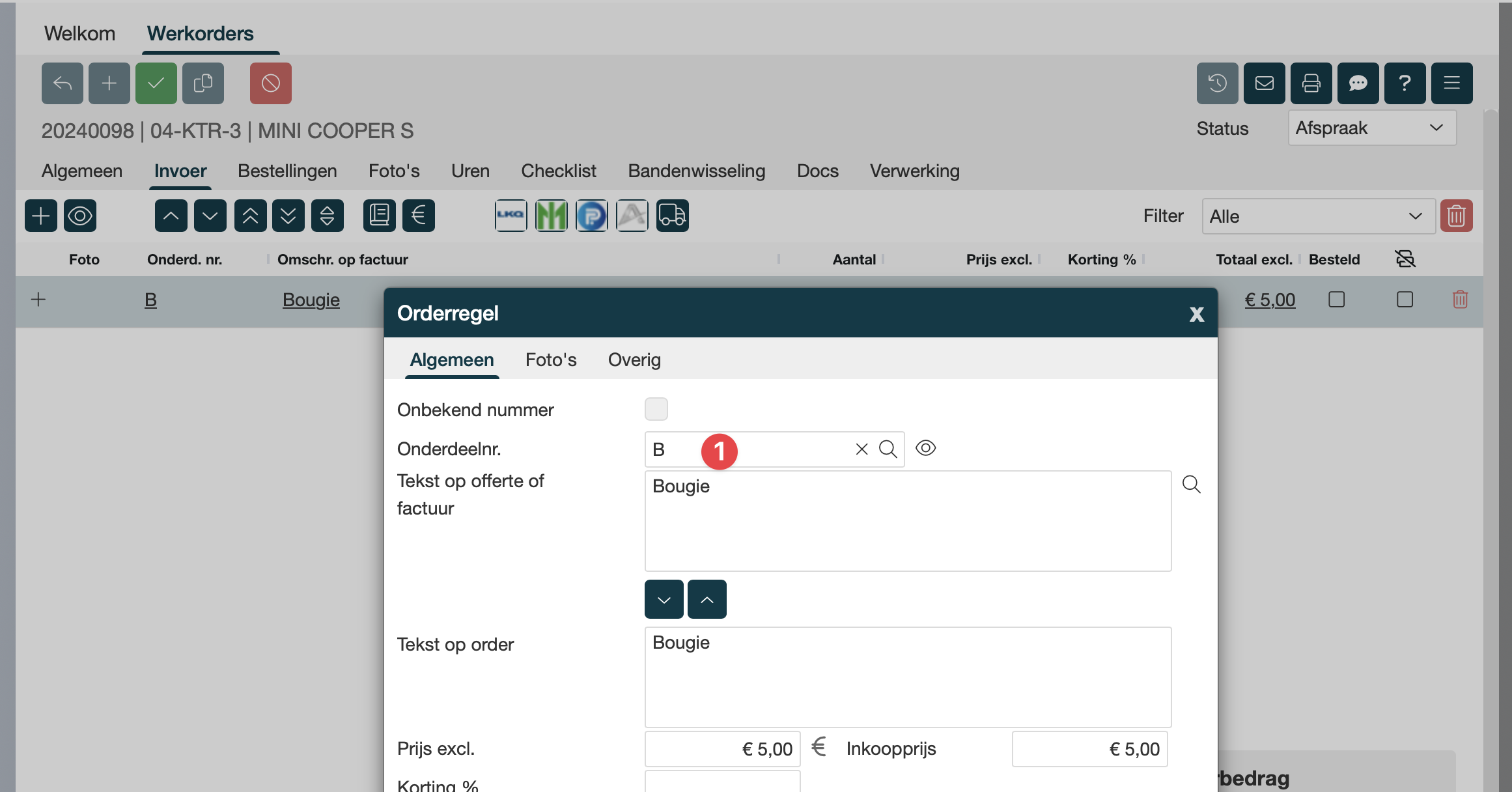Click the red cancel order icon
Viewport: 1512px width, 792px height.
point(270,83)
